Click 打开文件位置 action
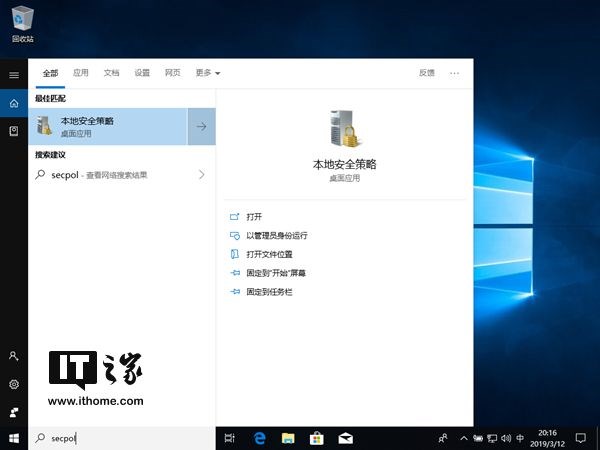The width and height of the screenshot is (600, 450). [269, 254]
